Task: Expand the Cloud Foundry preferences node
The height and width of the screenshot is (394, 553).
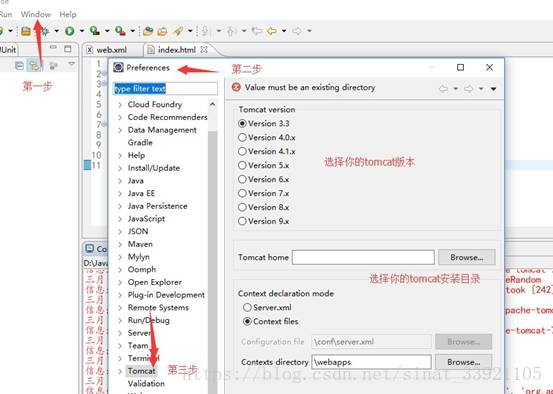Action: tap(120, 105)
